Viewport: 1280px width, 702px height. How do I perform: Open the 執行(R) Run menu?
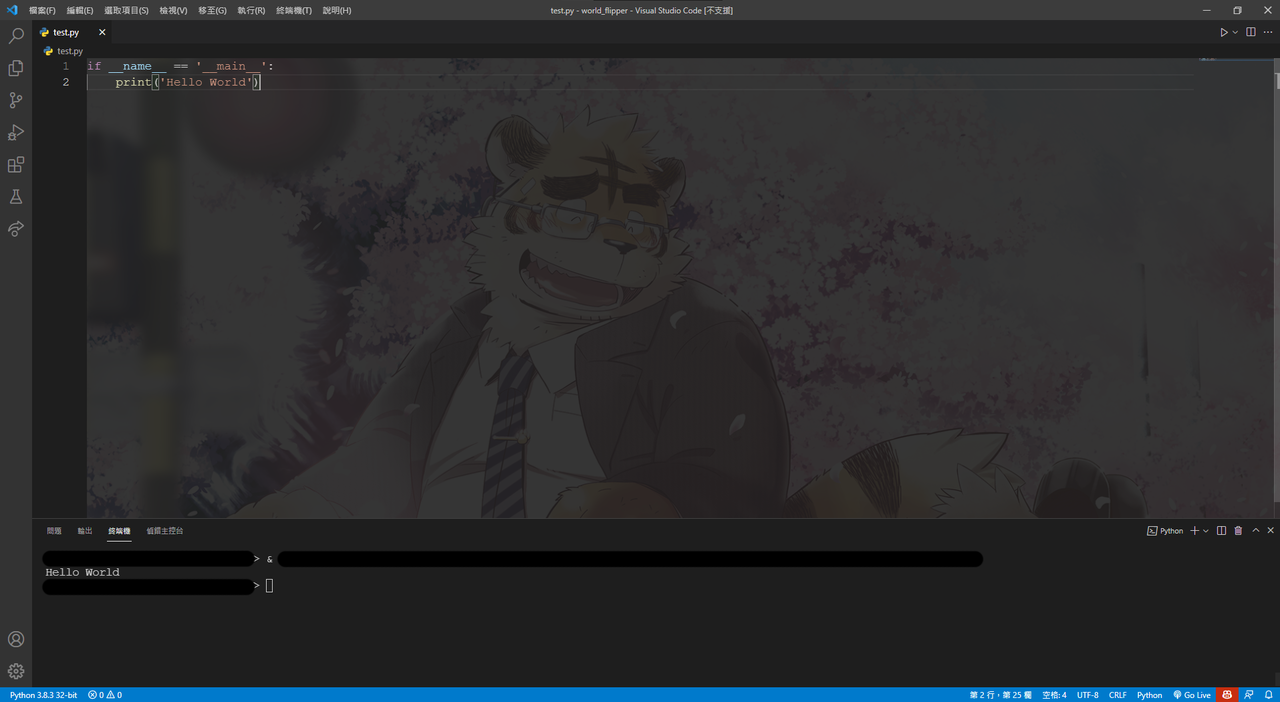click(251, 10)
